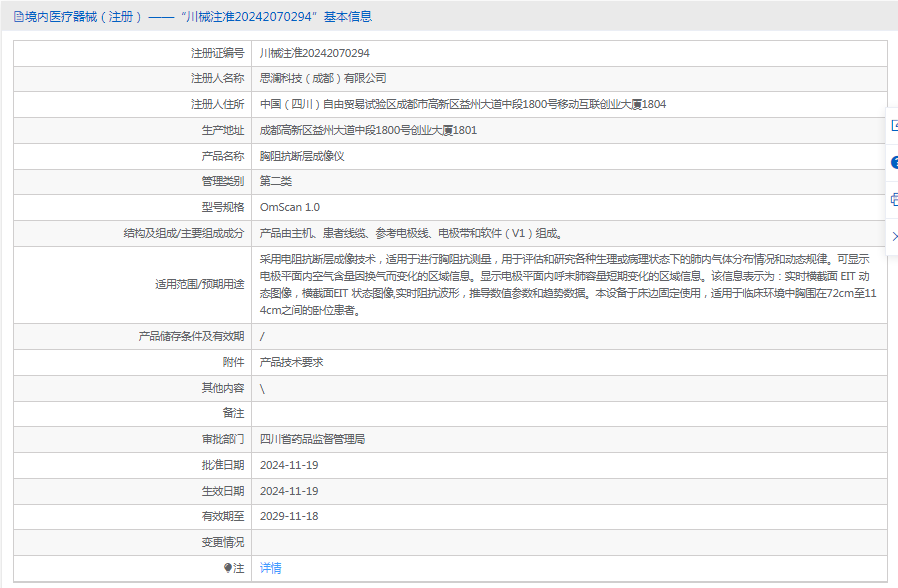Select the expiry date 2029-11-18
The width and height of the screenshot is (898, 588).
[x=289, y=516]
